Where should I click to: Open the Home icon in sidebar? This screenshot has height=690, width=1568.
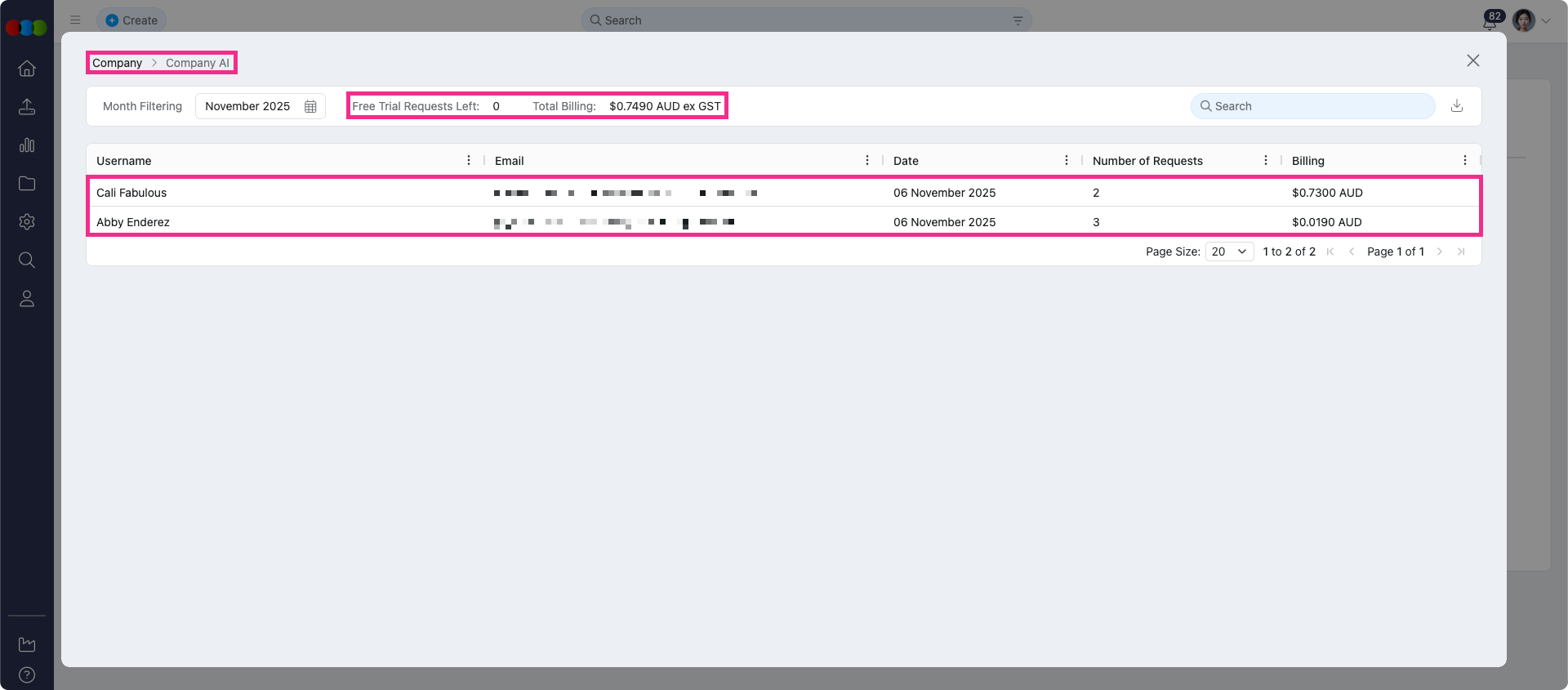(27, 69)
